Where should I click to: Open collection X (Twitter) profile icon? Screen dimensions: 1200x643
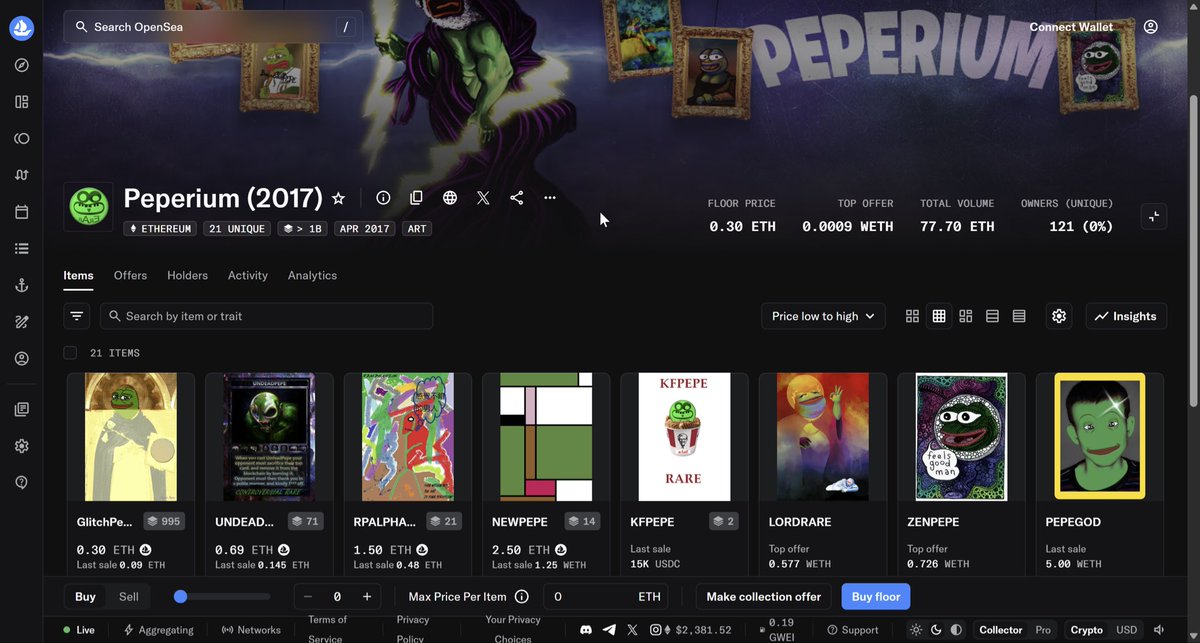483,198
